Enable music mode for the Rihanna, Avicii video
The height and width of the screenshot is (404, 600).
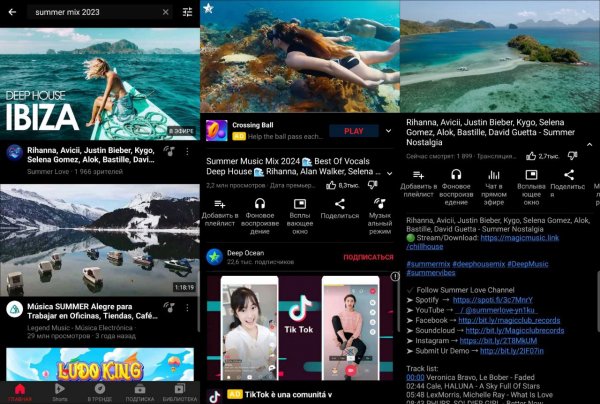[169, 152]
